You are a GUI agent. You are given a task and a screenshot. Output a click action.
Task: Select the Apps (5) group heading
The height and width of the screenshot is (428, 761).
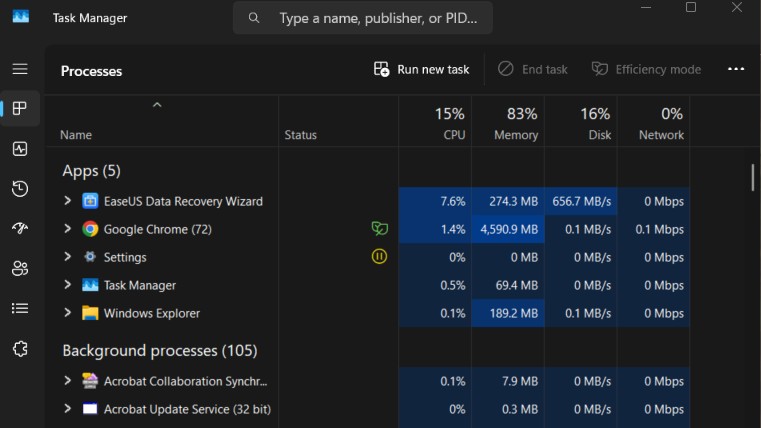91,171
